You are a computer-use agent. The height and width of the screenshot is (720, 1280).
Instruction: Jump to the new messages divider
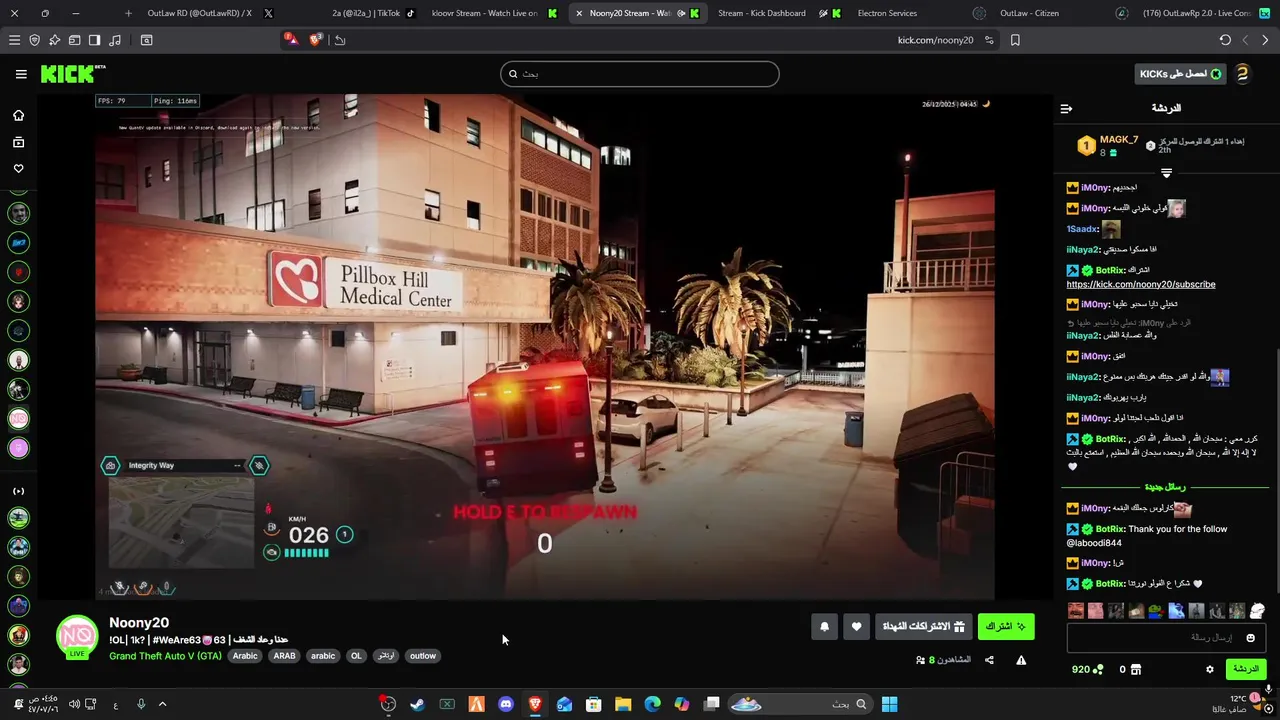(1164, 487)
